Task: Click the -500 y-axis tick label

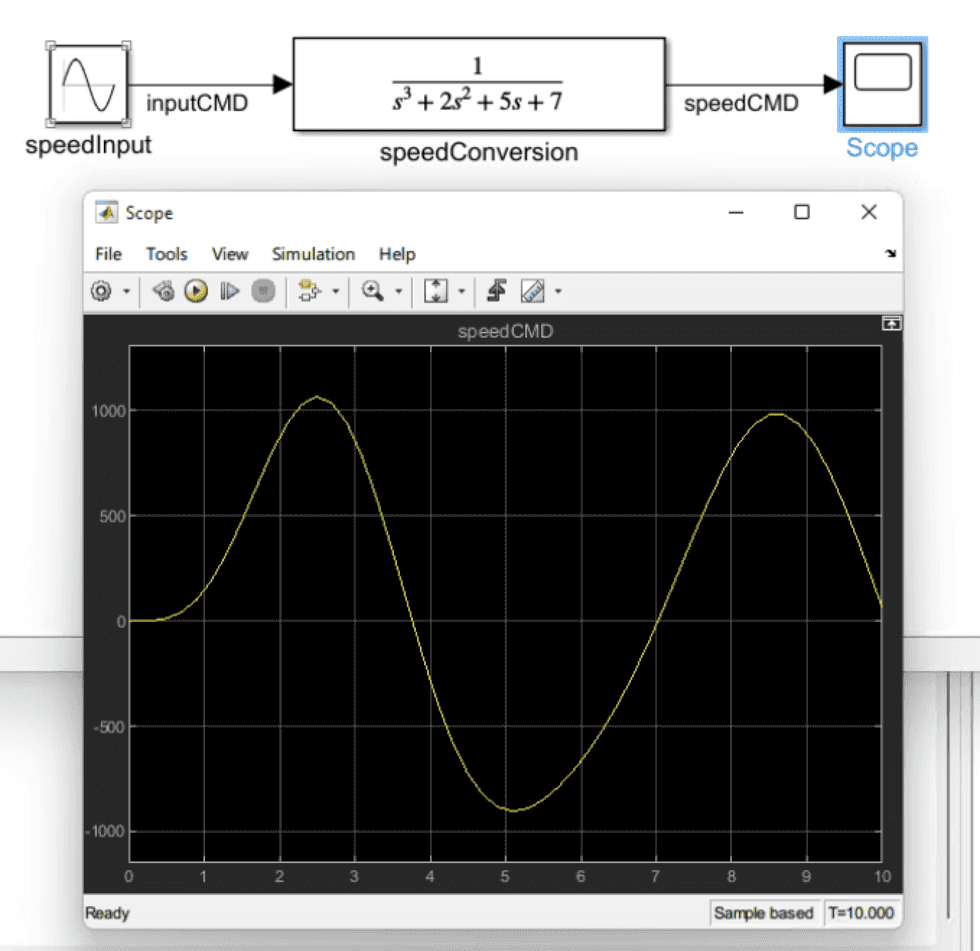Action: click(x=109, y=727)
